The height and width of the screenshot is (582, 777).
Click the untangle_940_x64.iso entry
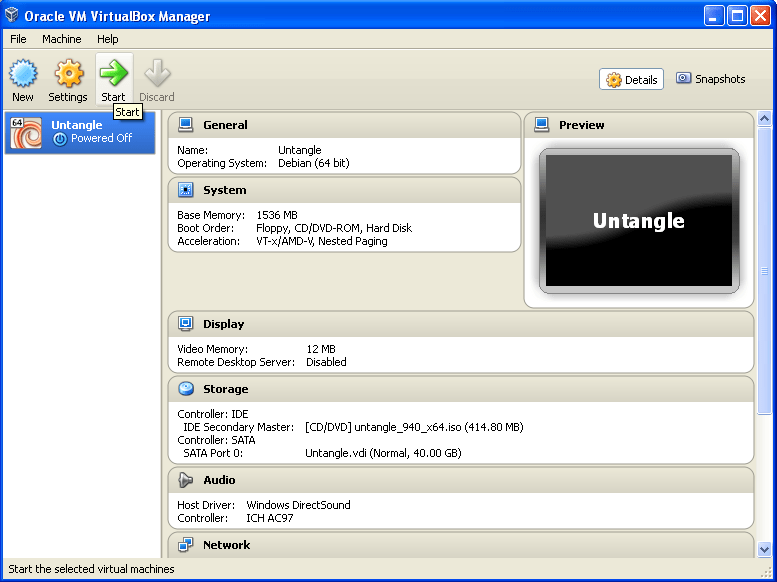414,427
